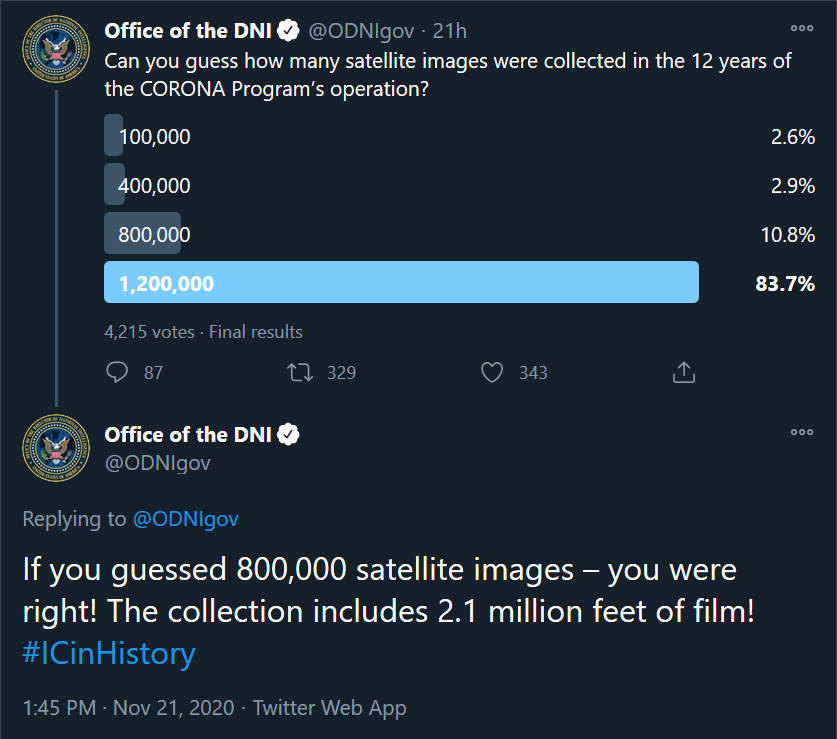Select the 400,000 poll option
This screenshot has height=739, width=837.
(x=154, y=185)
